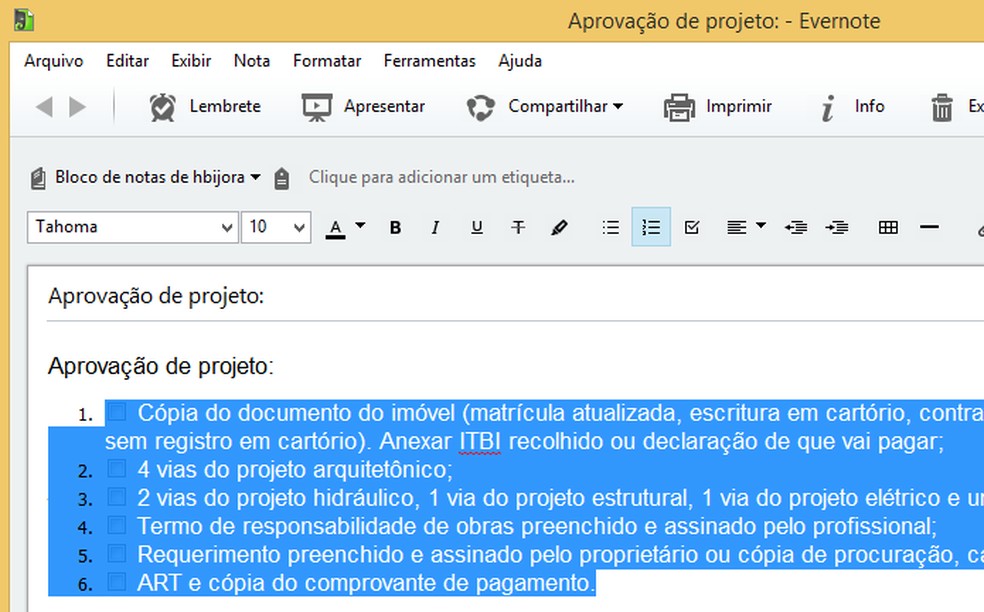
Task: Check the 'ART e cópia do comprovante' checkbox
Action: [x=119, y=581]
